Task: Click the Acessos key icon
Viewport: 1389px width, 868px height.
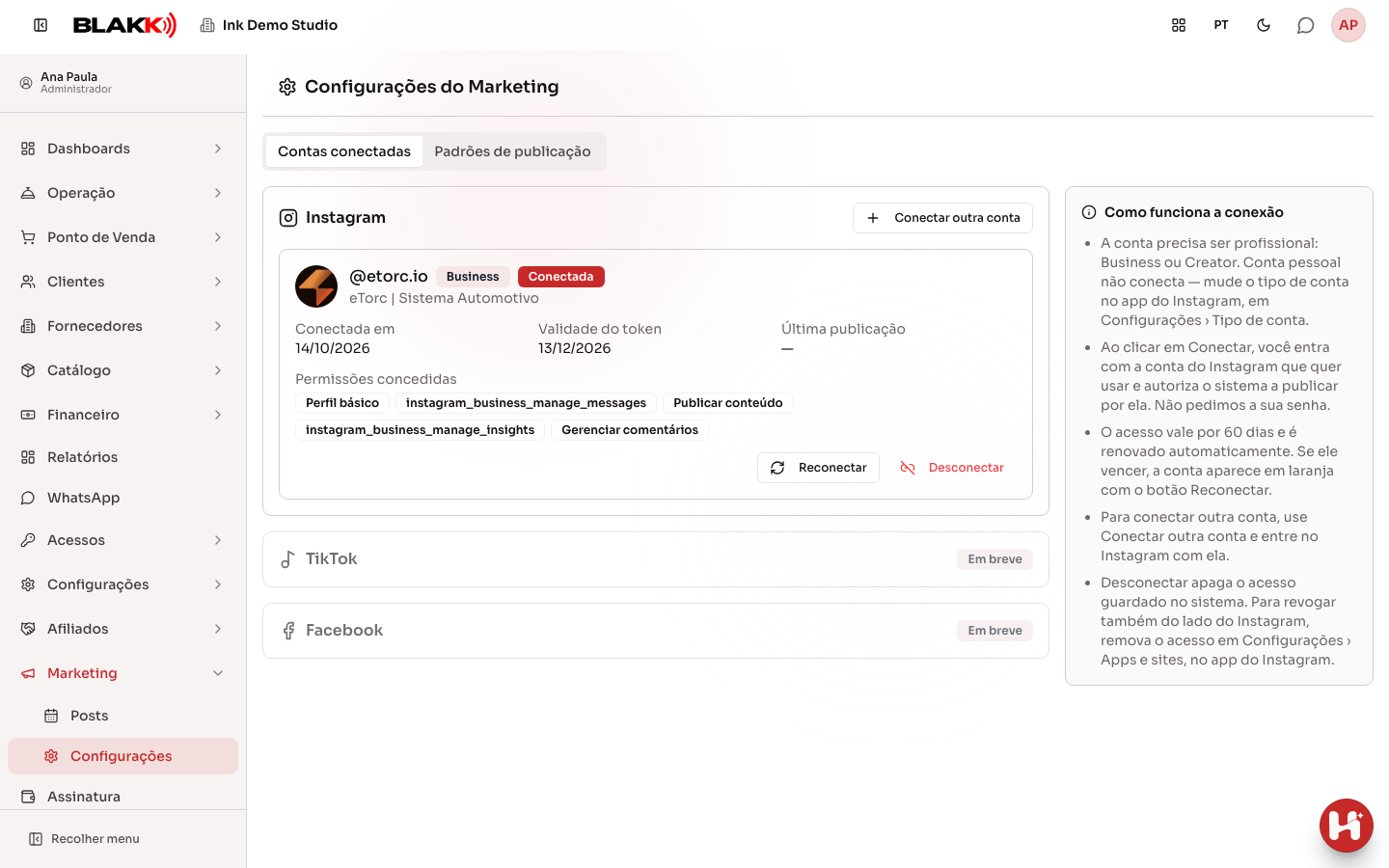Action: tap(28, 540)
